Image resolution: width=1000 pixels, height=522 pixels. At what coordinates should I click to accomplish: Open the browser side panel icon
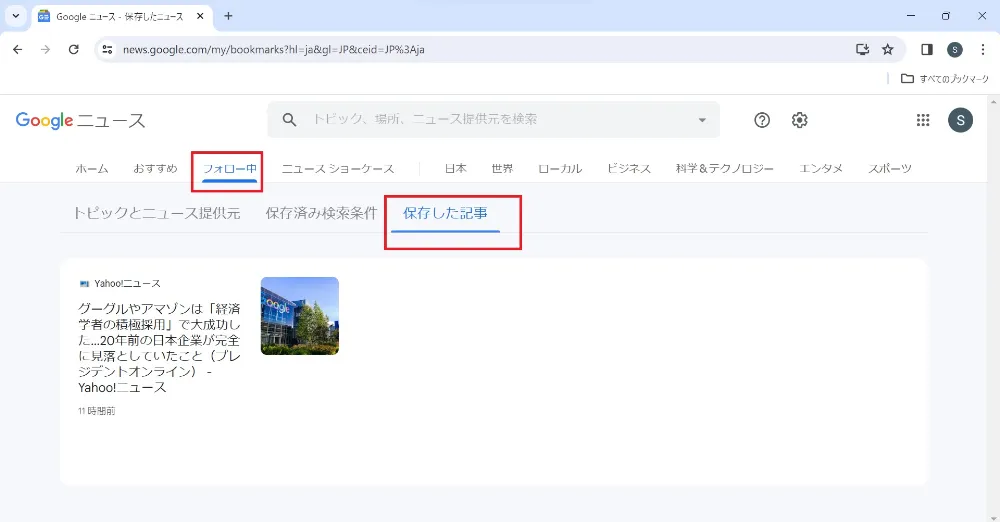click(927, 49)
